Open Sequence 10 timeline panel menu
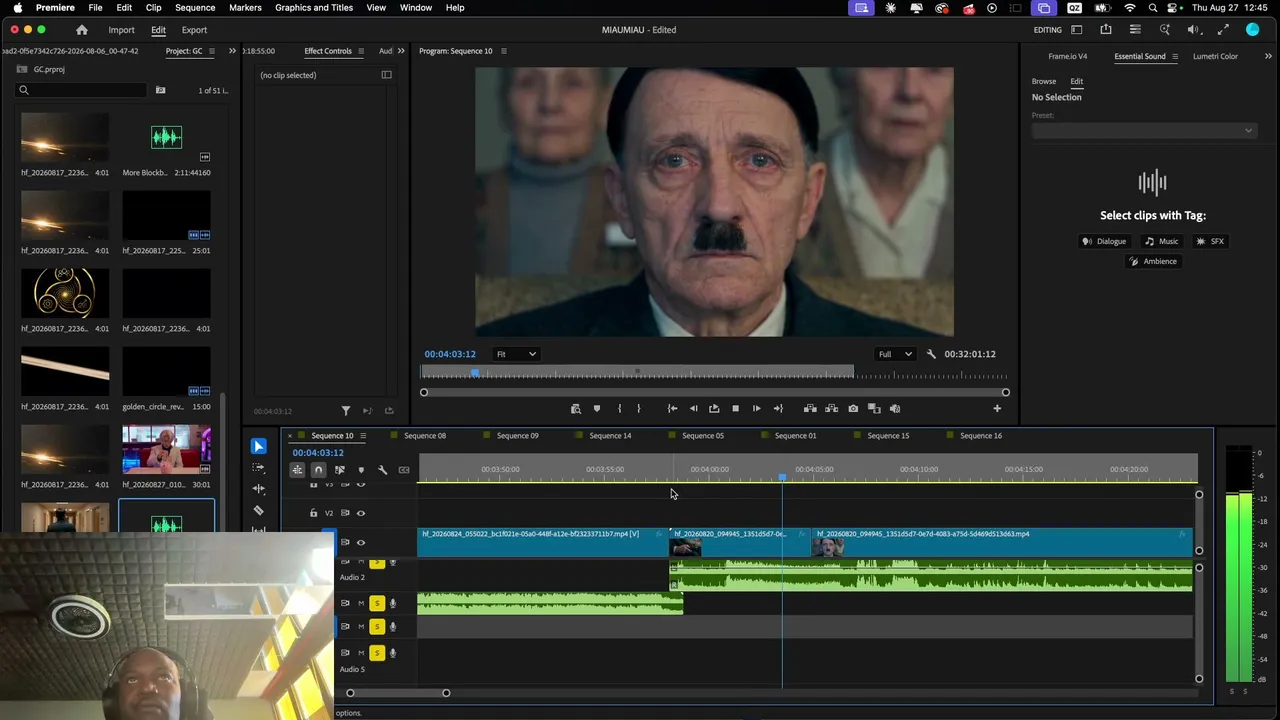This screenshot has width=1280, height=720. coord(363,436)
